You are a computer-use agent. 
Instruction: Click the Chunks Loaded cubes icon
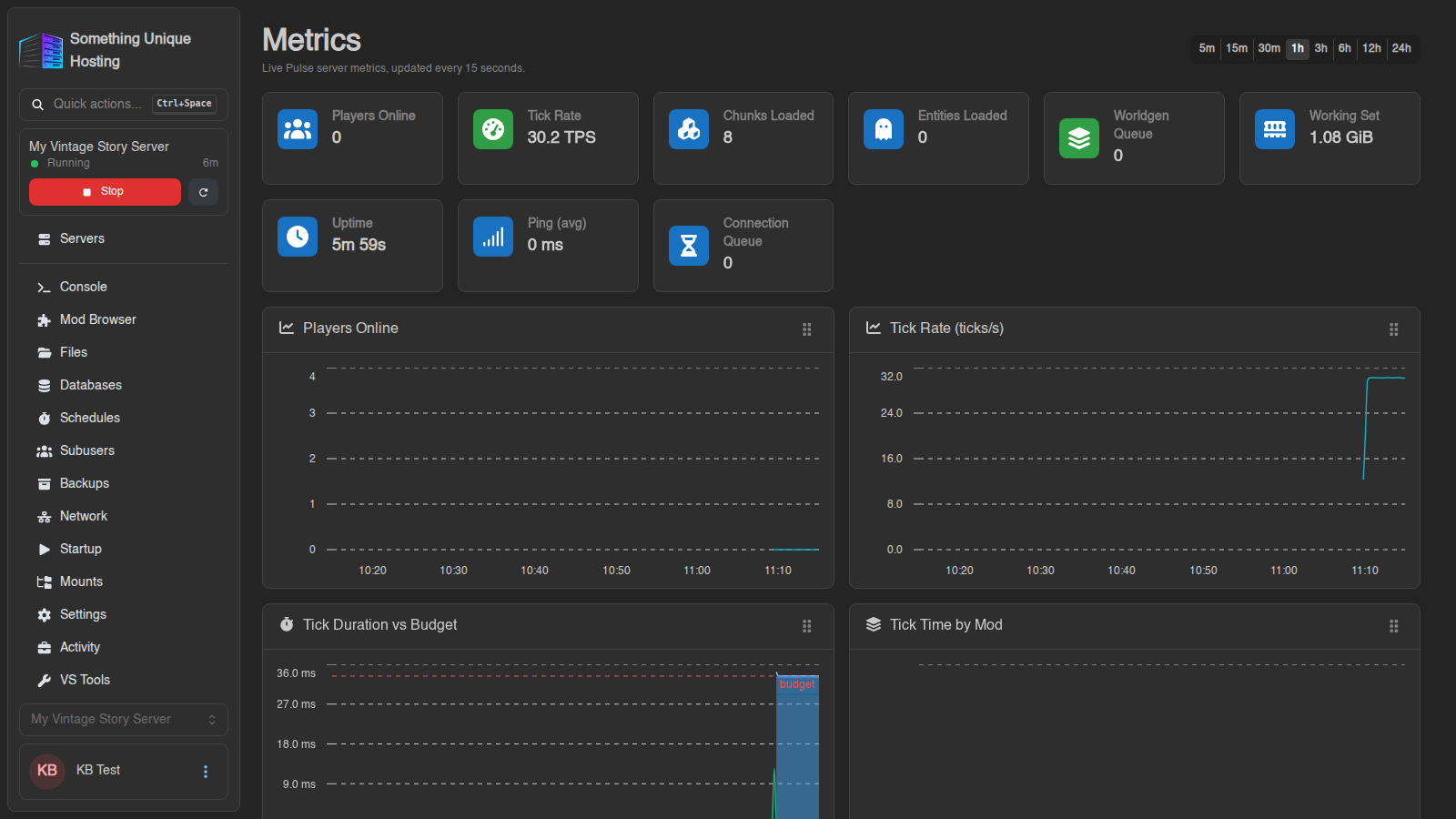[689, 129]
